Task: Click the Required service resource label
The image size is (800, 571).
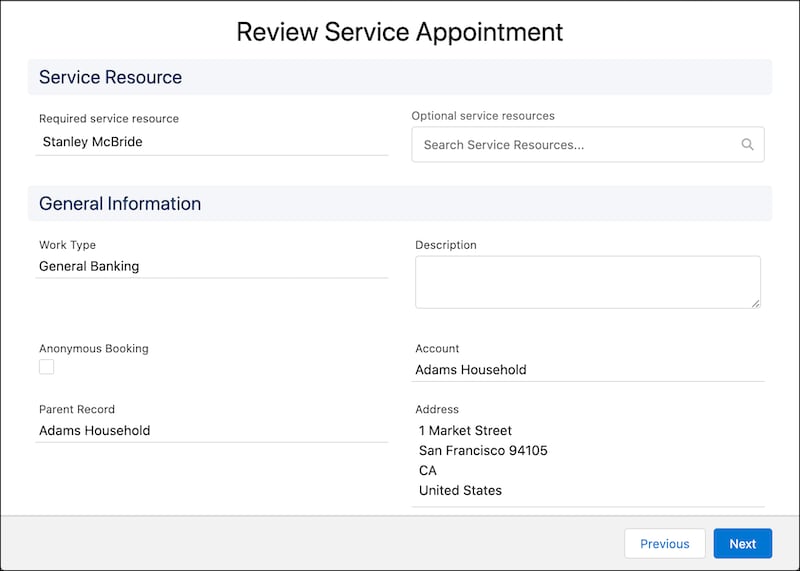Action: pos(109,118)
